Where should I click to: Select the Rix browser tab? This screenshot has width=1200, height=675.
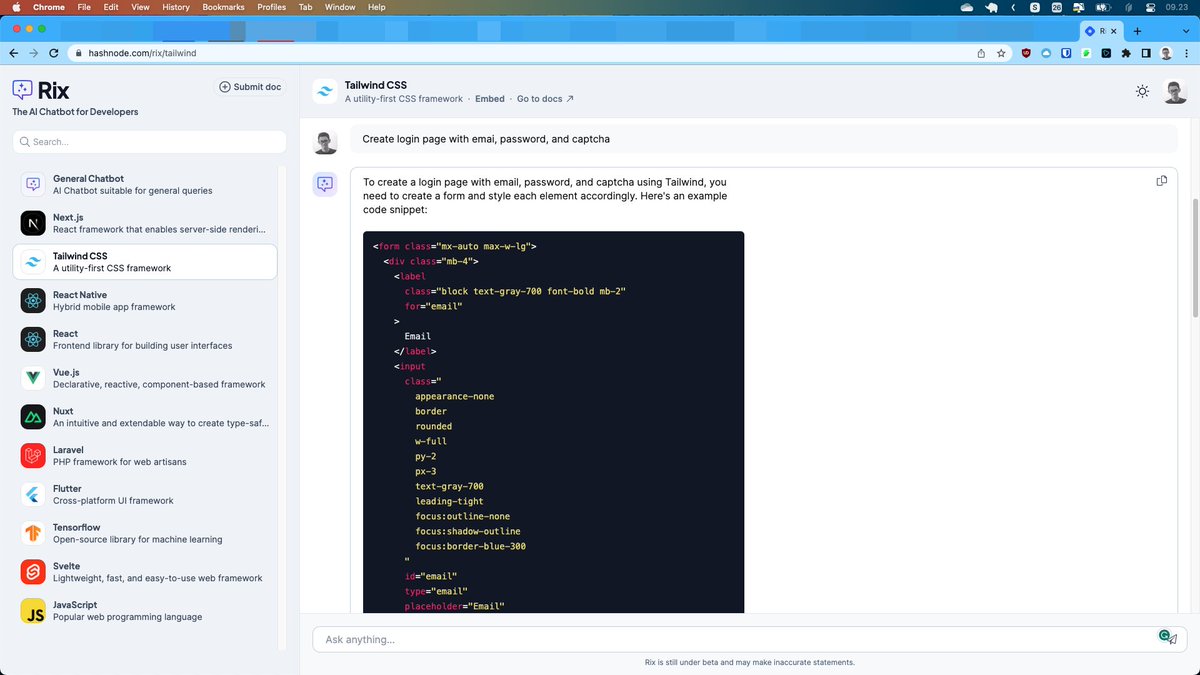[x=1102, y=31]
